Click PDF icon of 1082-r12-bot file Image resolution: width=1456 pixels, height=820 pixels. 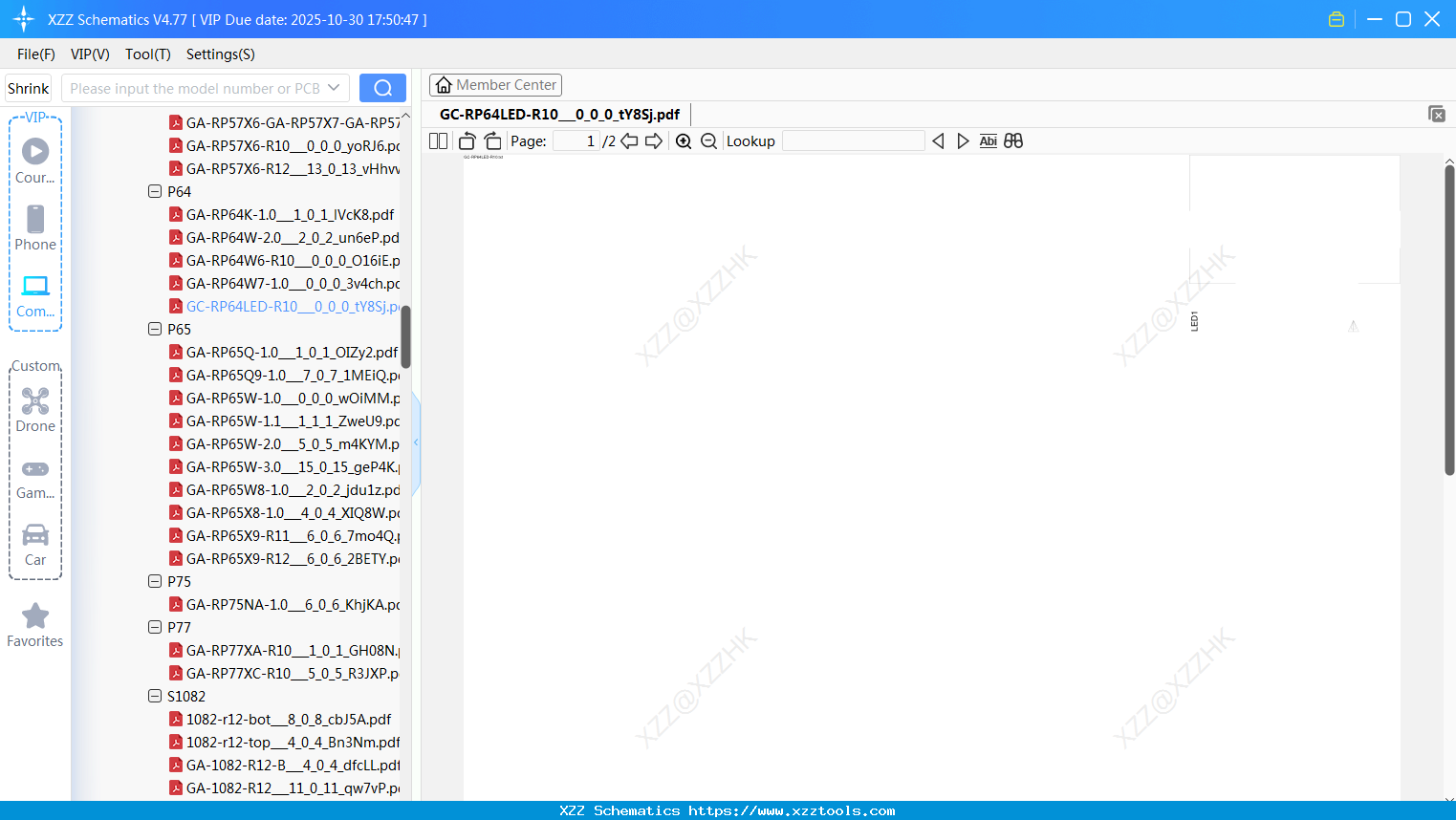click(176, 719)
